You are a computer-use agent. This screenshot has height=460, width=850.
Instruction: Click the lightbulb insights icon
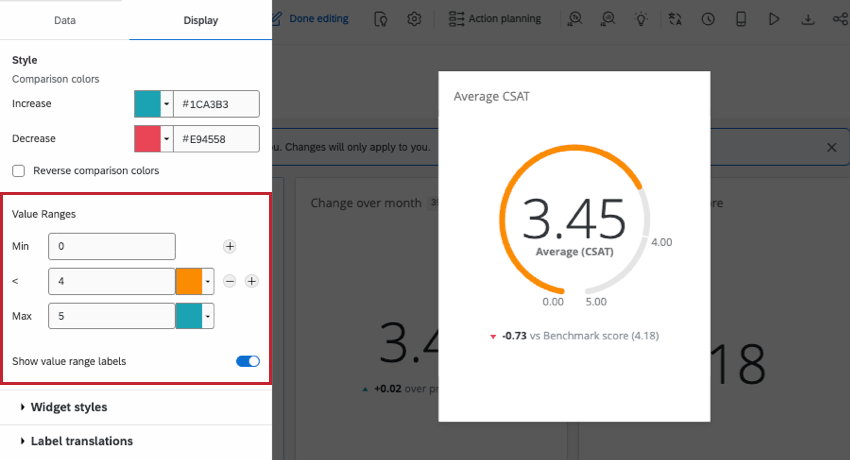click(641, 19)
